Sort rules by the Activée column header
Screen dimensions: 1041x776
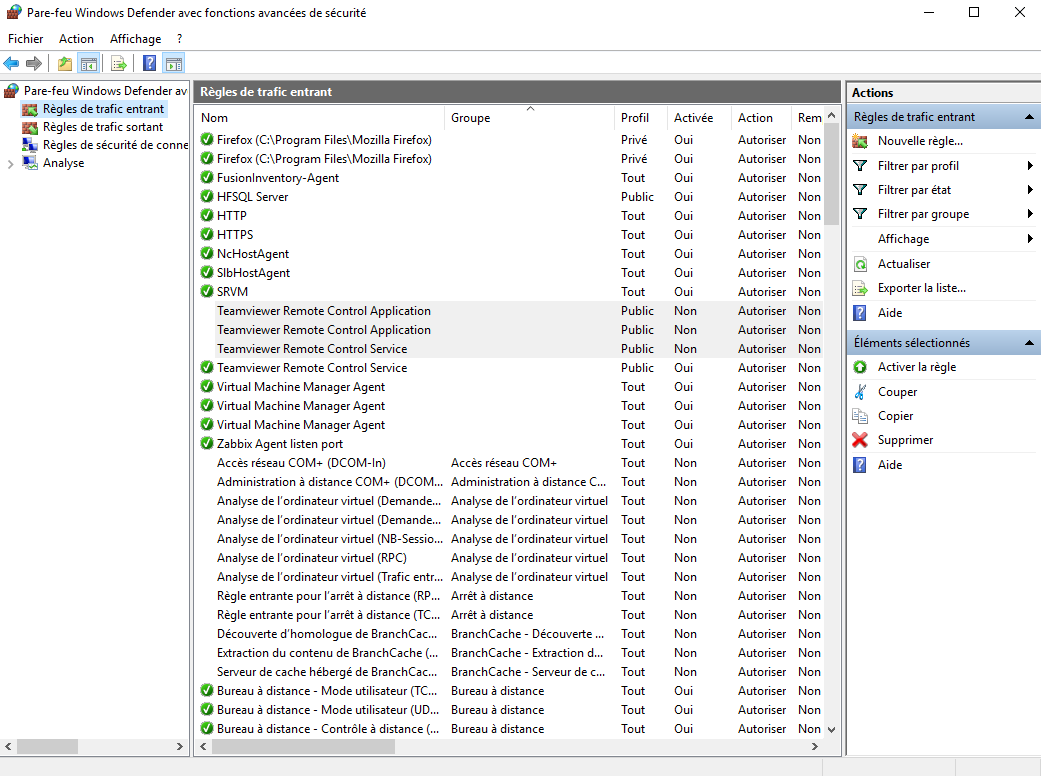pos(700,117)
